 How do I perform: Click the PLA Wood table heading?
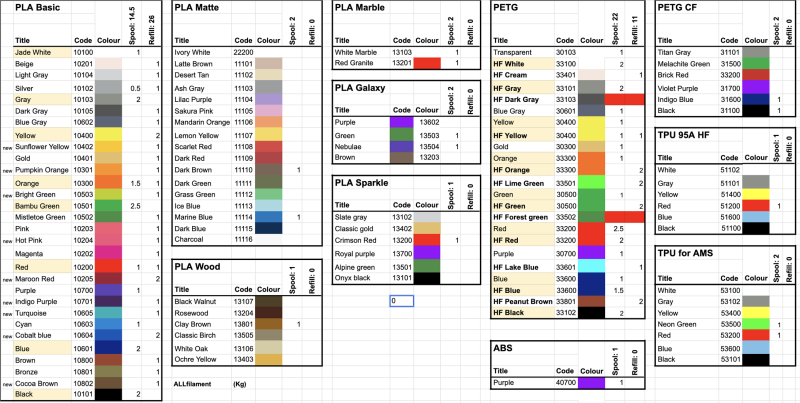[x=197, y=266]
